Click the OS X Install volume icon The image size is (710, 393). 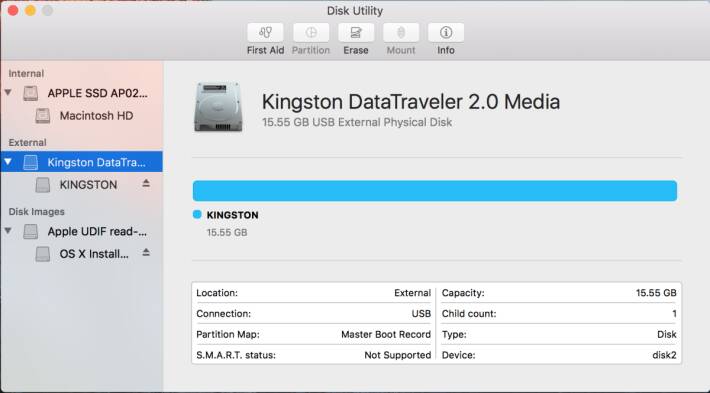click(43, 254)
